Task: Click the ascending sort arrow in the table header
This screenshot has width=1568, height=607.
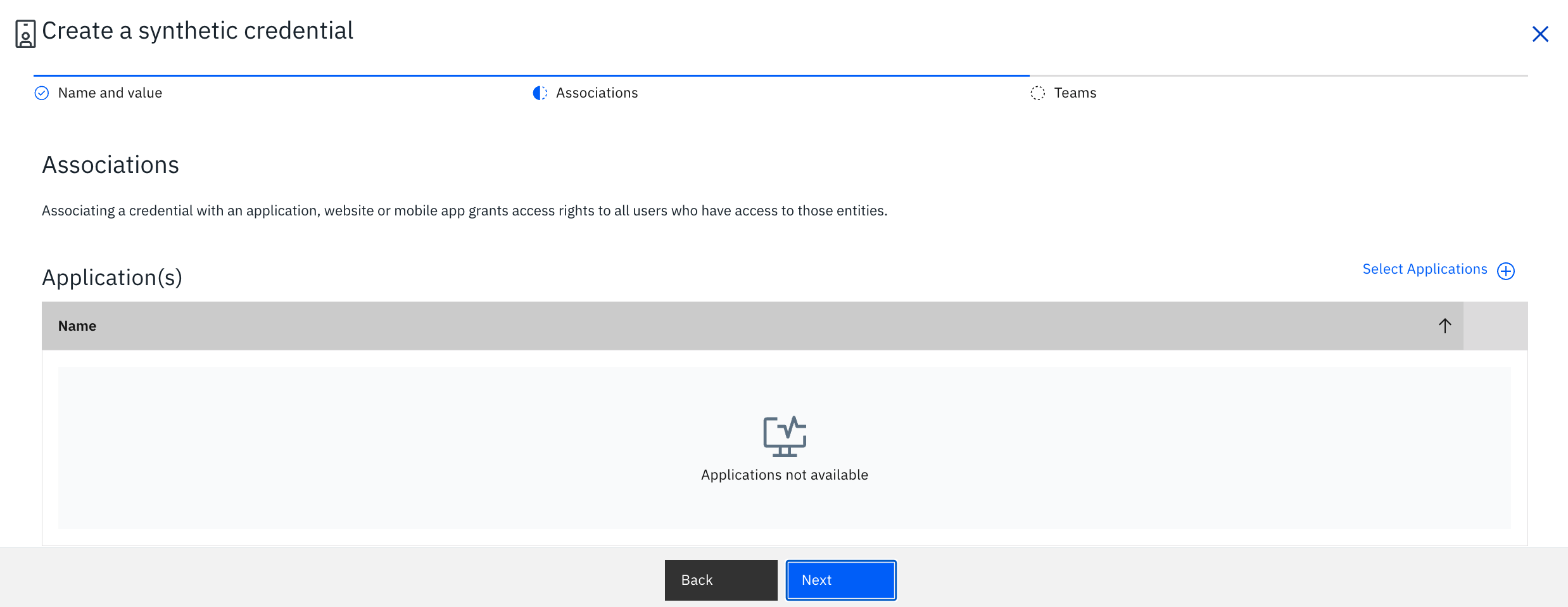Action: pyautogui.click(x=1445, y=326)
